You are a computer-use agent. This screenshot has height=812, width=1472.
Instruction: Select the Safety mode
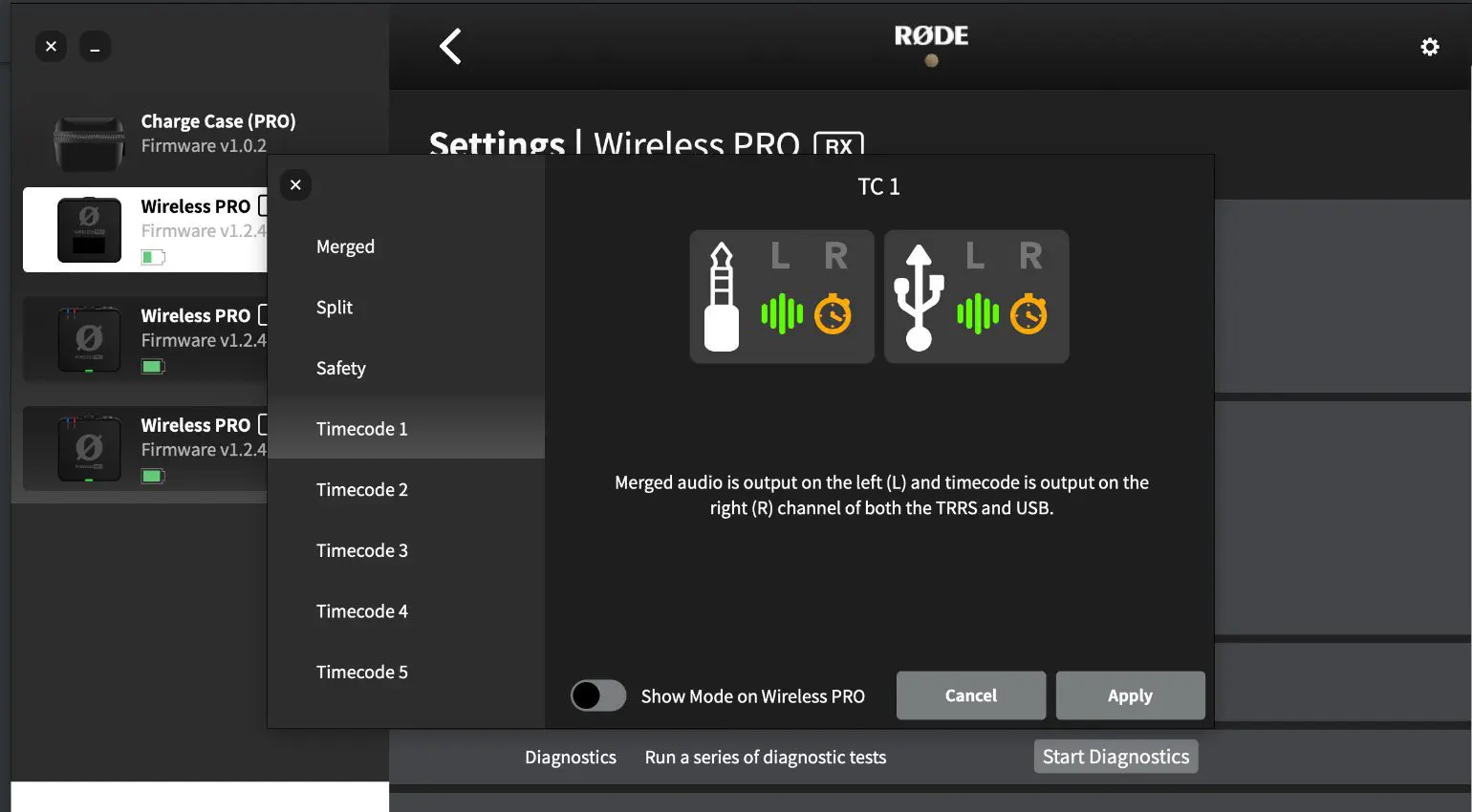(340, 368)
